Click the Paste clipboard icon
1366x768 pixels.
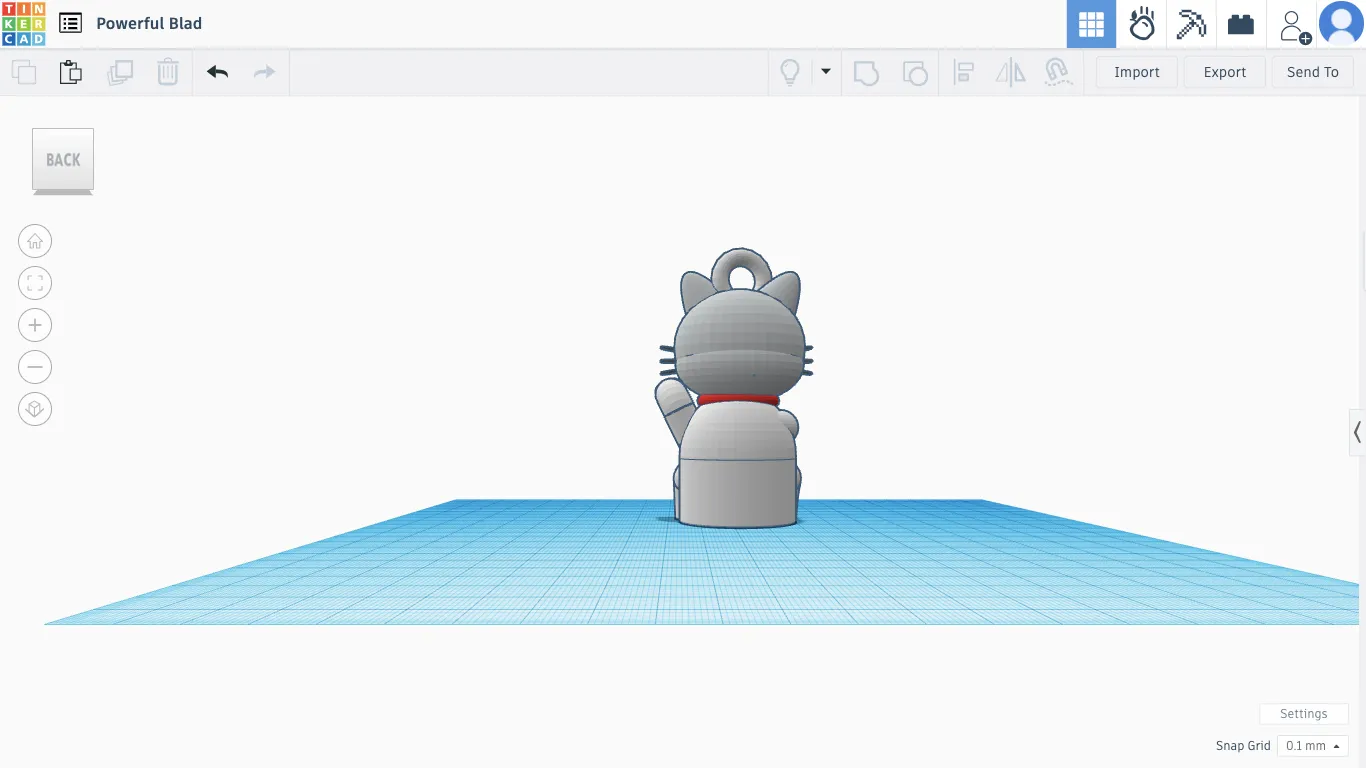(70, 72)
